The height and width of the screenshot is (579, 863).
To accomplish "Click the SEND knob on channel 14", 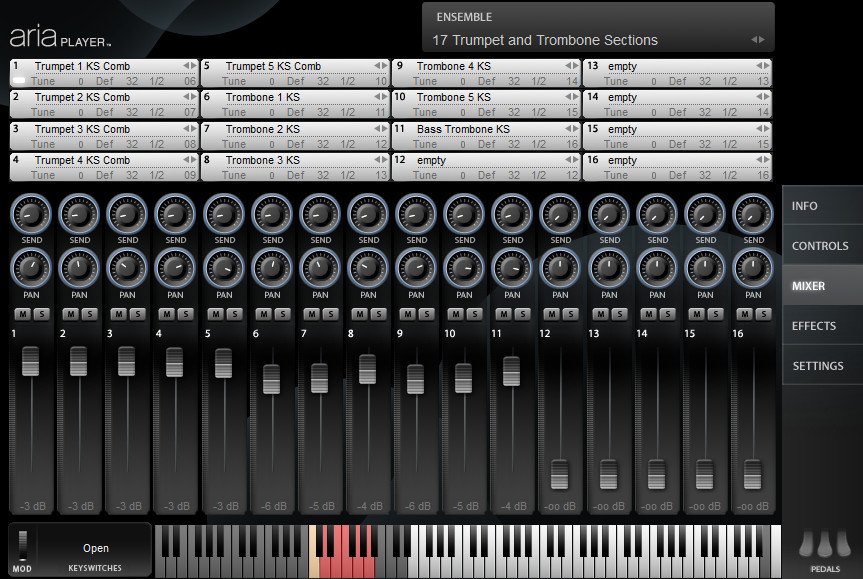I will pos(657,214).
